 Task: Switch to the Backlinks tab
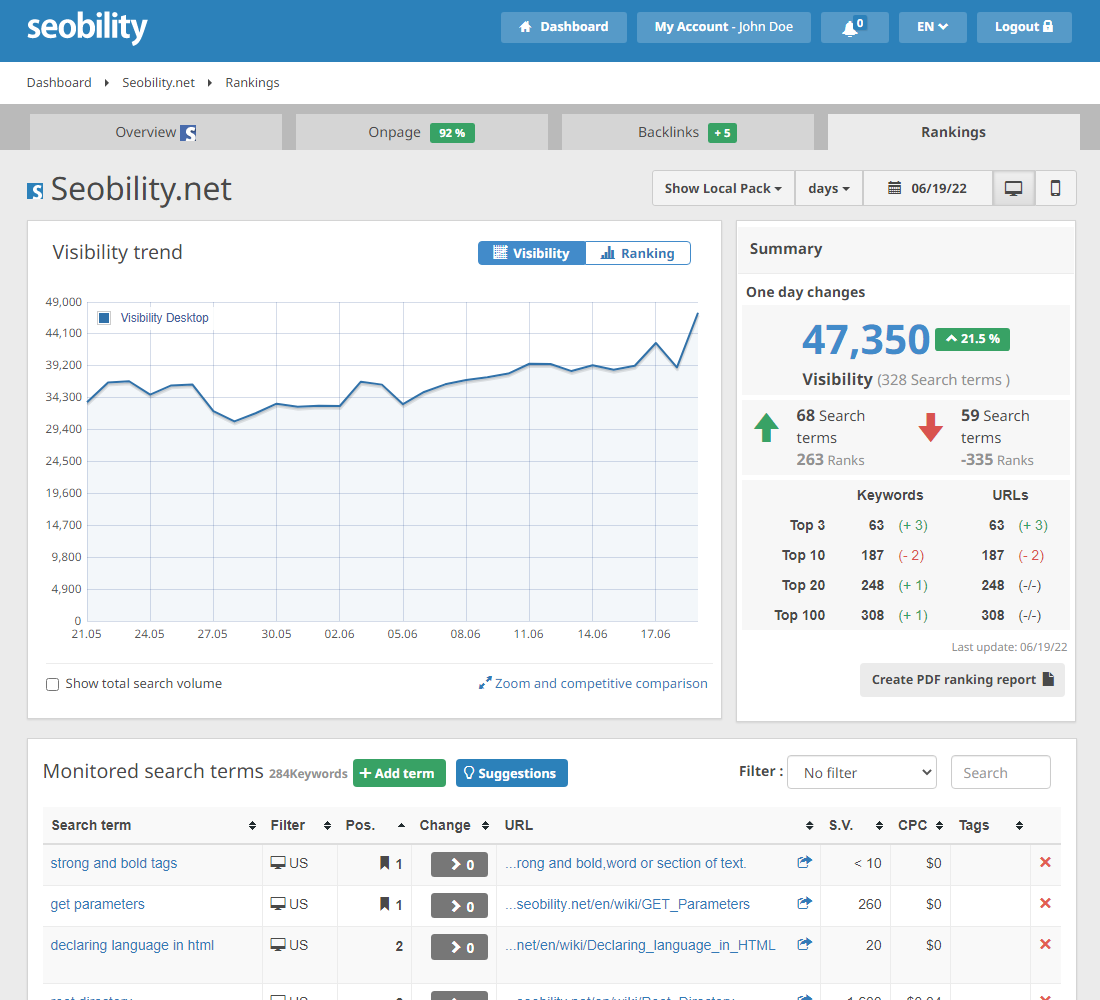tap(687, 131)
